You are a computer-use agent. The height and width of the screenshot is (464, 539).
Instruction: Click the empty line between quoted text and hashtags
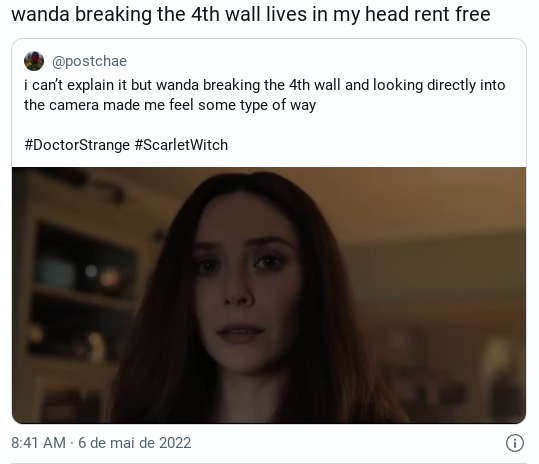pyautogui.click(x=269, y=125)
